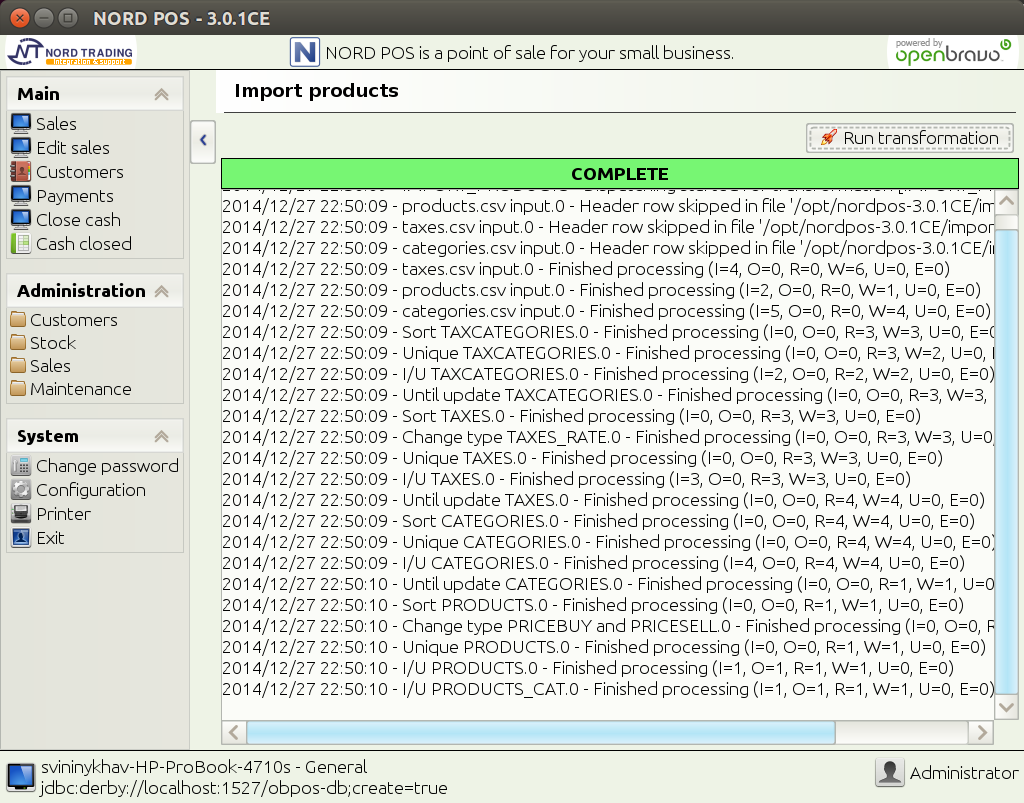1024x803 pixels.
Task: Click the Change password keypad icon
Action: click(x=20, y=465)
